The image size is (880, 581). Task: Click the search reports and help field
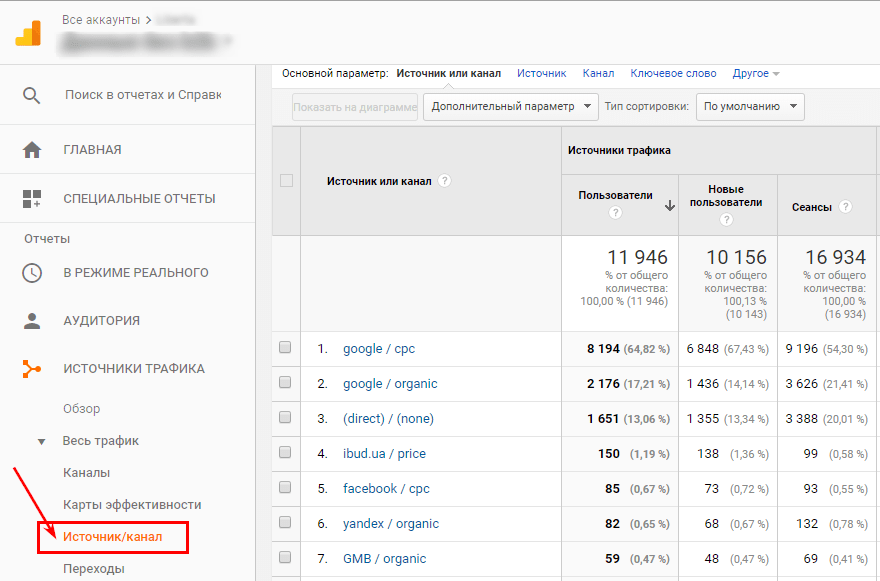pos(143,95)
